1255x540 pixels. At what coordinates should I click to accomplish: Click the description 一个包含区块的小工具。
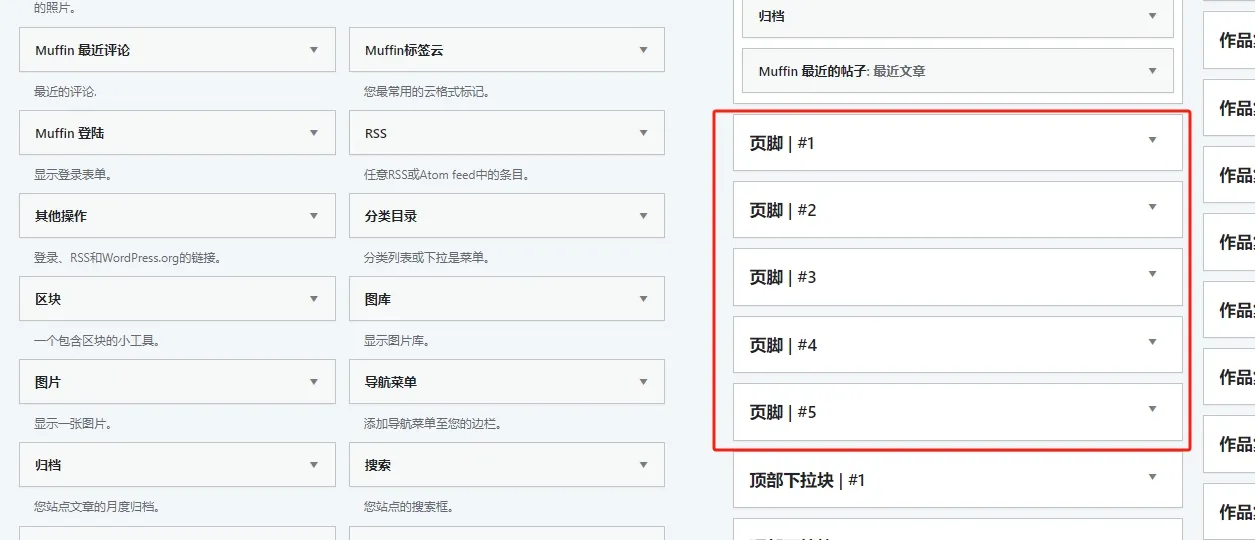[x=98, y=341]
